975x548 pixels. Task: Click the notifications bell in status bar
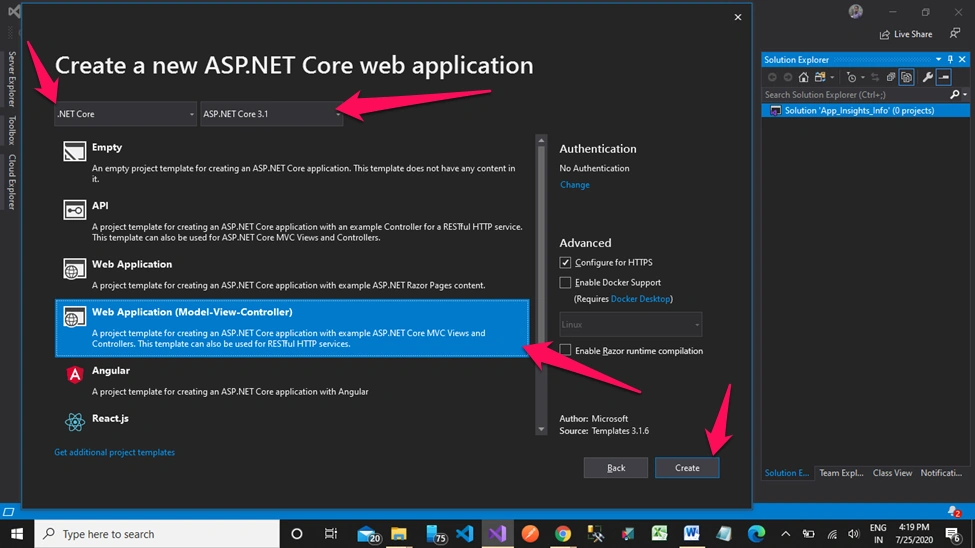tap(953, 511)
